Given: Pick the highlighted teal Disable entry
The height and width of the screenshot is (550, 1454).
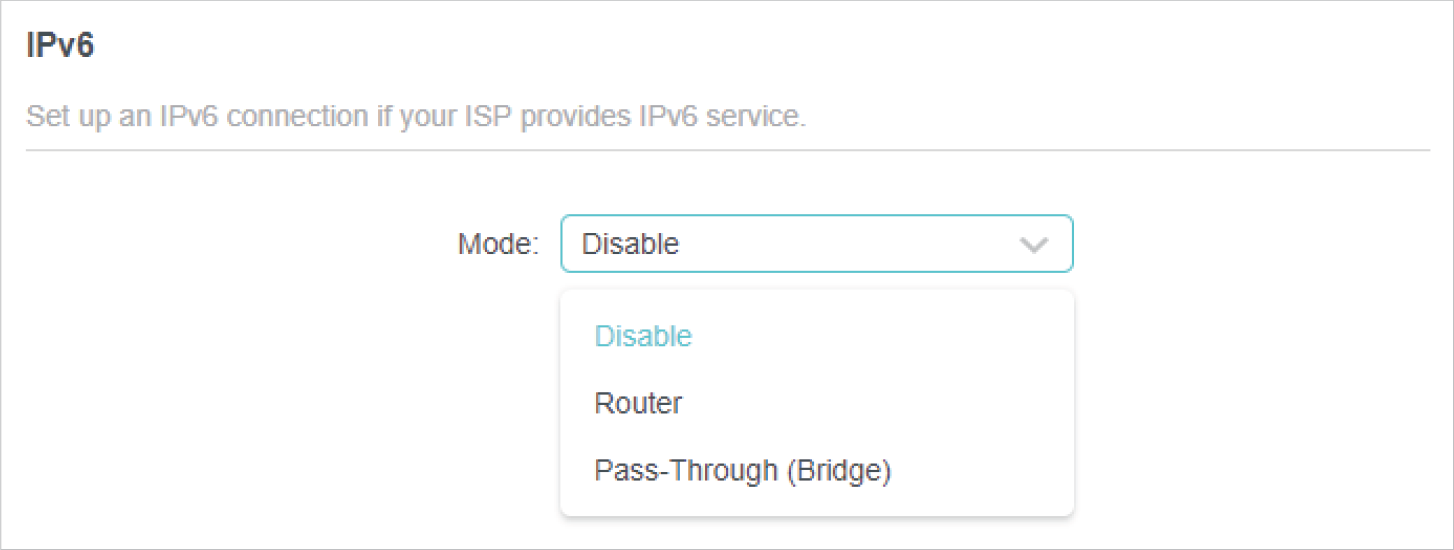Looking at the screenshot, I should [x=643, y=336].
